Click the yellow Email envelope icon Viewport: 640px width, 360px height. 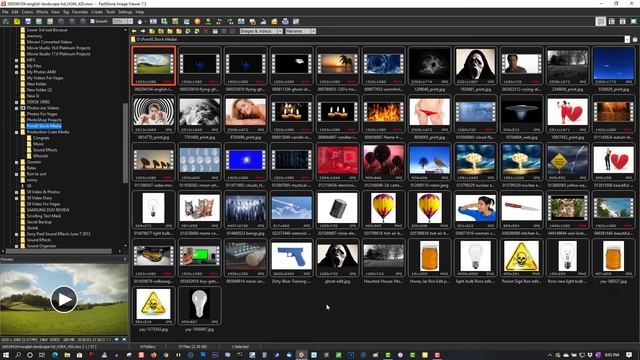point(274,21)
